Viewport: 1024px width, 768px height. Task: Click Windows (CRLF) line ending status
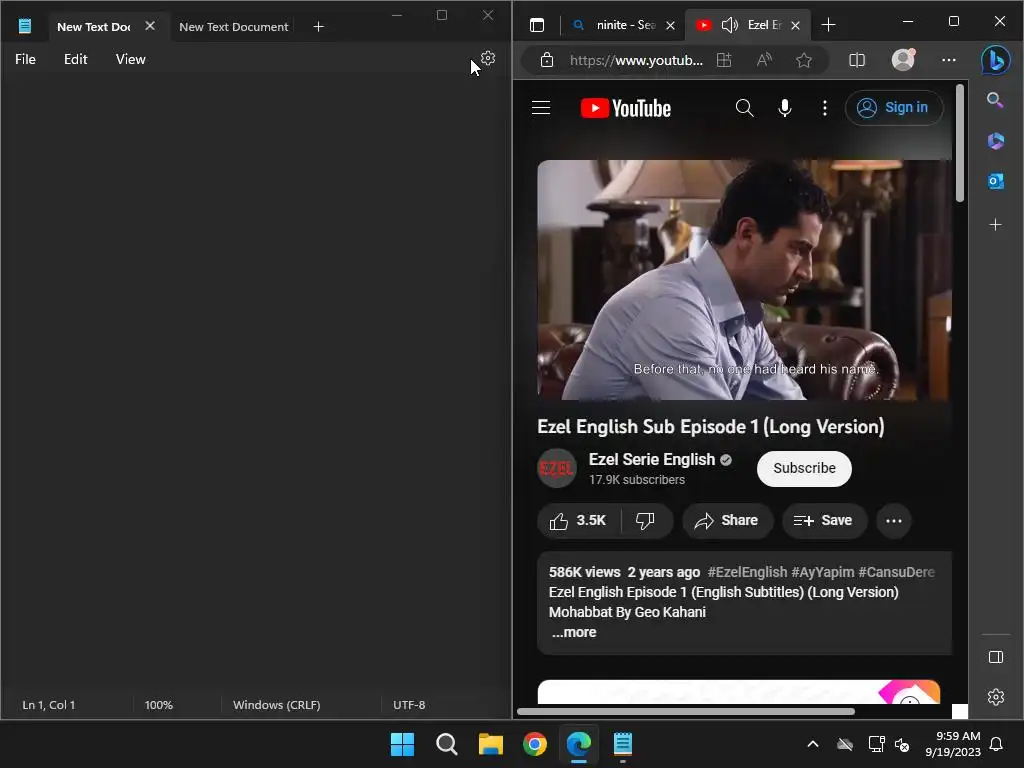point(277,705)
